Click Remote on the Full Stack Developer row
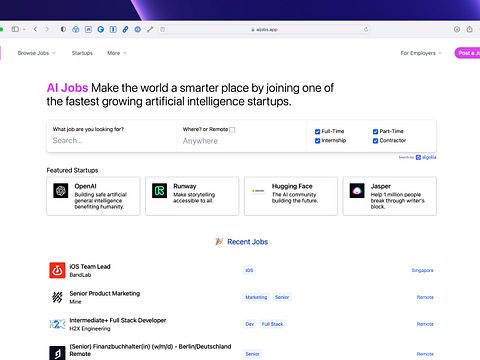480x360 pixels. tap(425, 324)
